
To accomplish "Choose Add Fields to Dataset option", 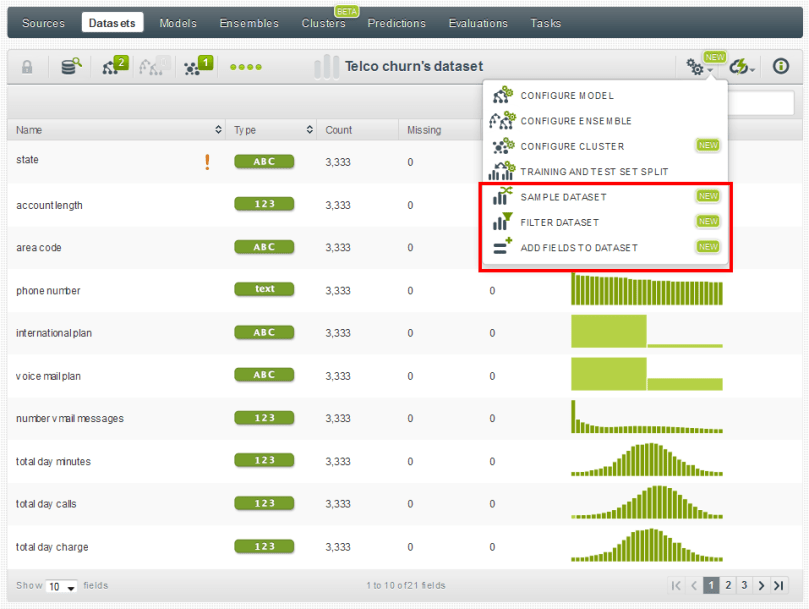I will pos(579,247).
